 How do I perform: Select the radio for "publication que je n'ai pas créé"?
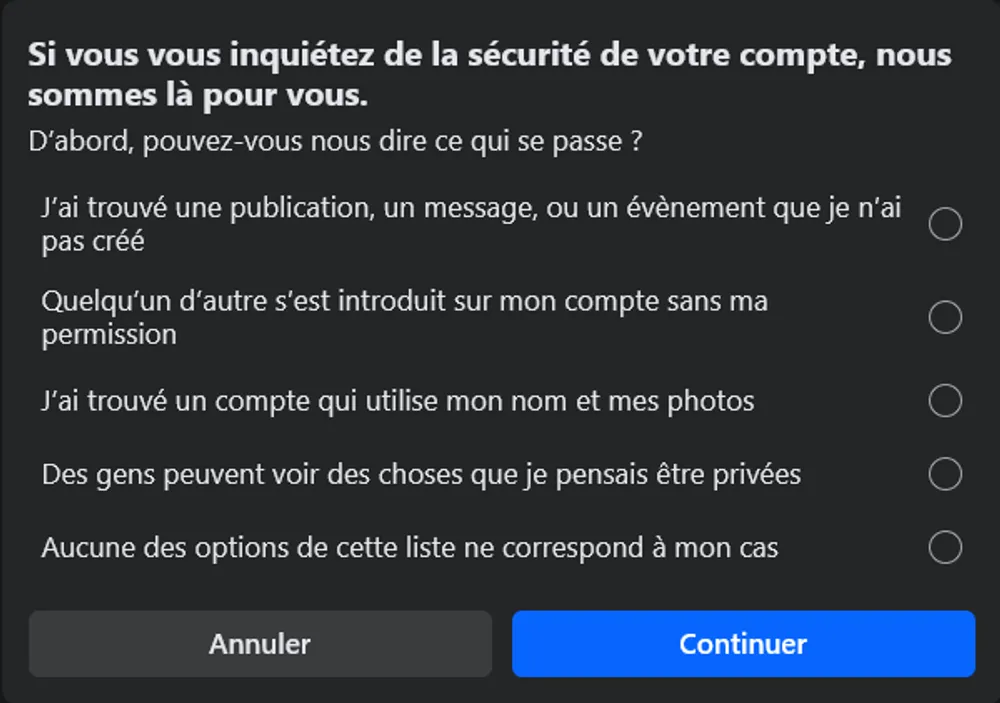click(x=944, y=224)
